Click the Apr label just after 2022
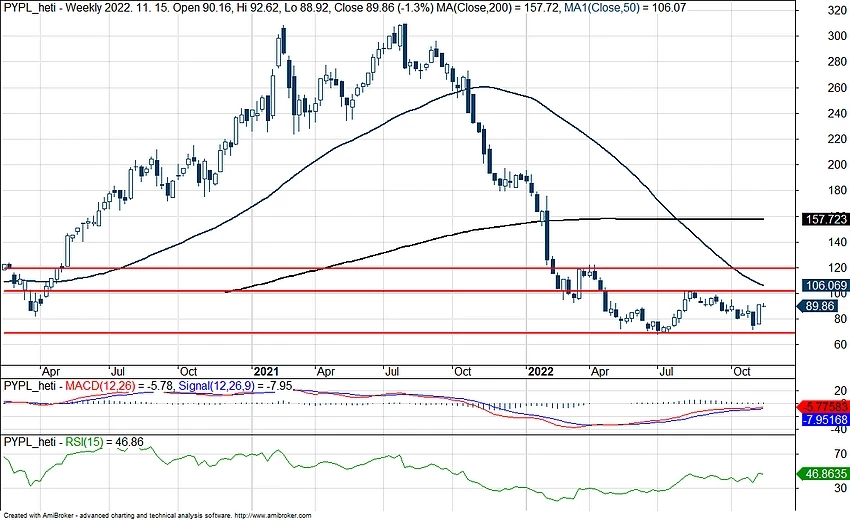Screen dimensions: 850x520 [x=600, y=371]
